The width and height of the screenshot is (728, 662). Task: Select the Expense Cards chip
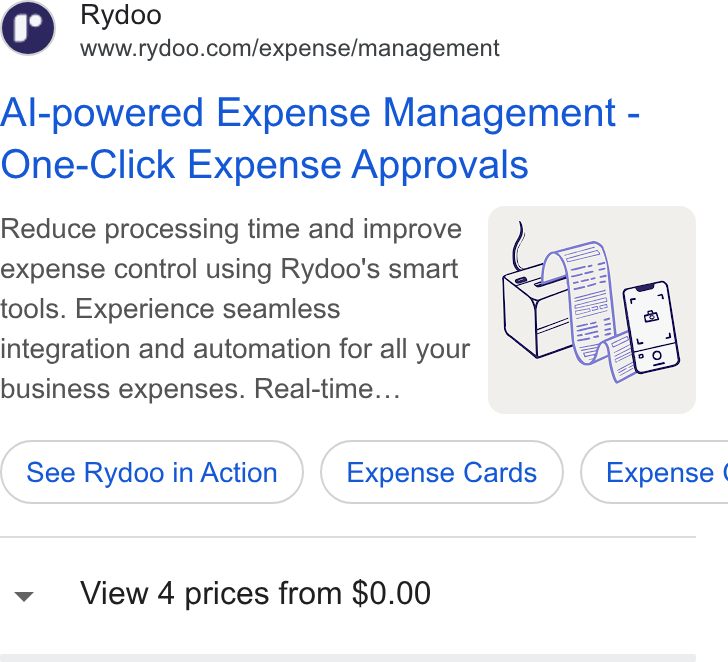pos(442,472)
